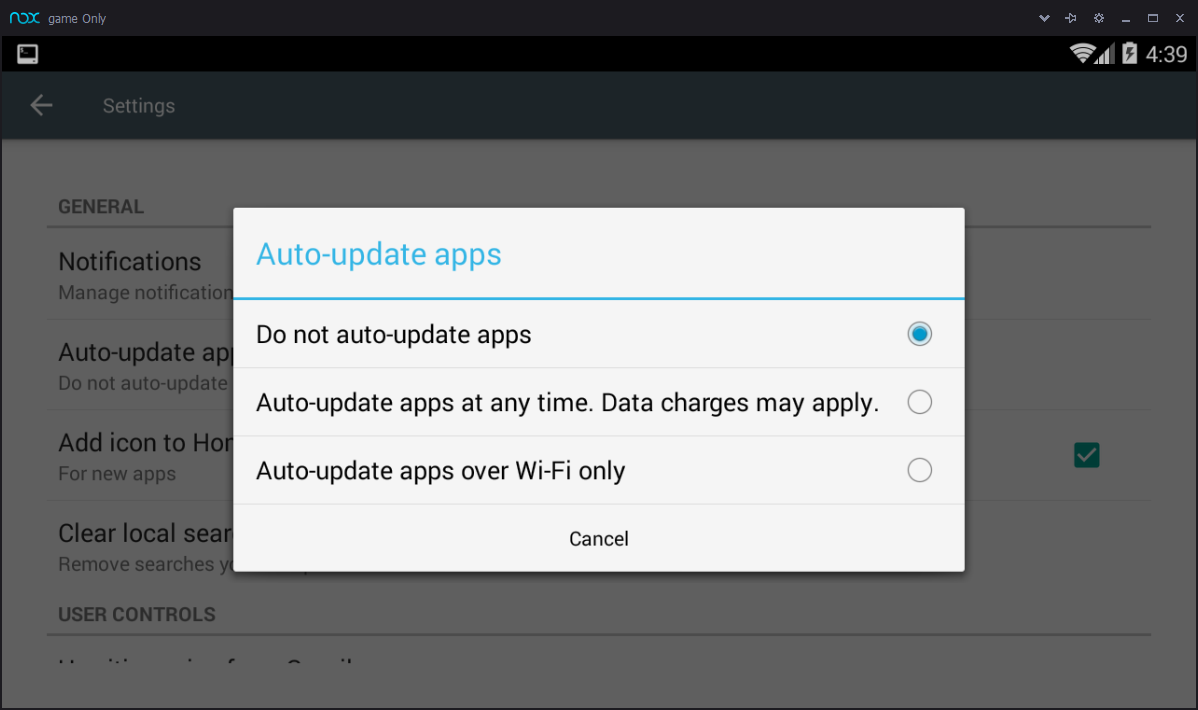The width and height of the screenshot is (1198, 710).
Task: Maximize the Nox window
Action: [1152, 18]
